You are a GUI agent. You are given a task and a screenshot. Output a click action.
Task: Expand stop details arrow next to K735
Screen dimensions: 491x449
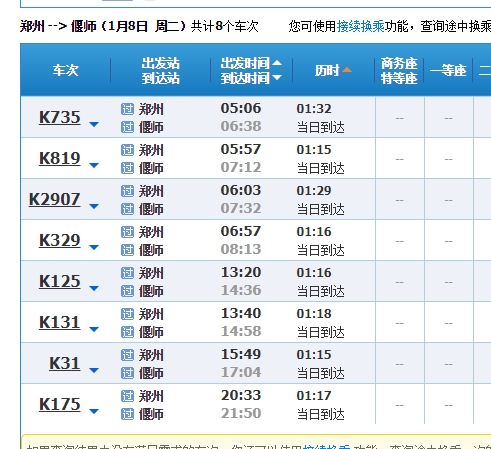pos(94,124)
